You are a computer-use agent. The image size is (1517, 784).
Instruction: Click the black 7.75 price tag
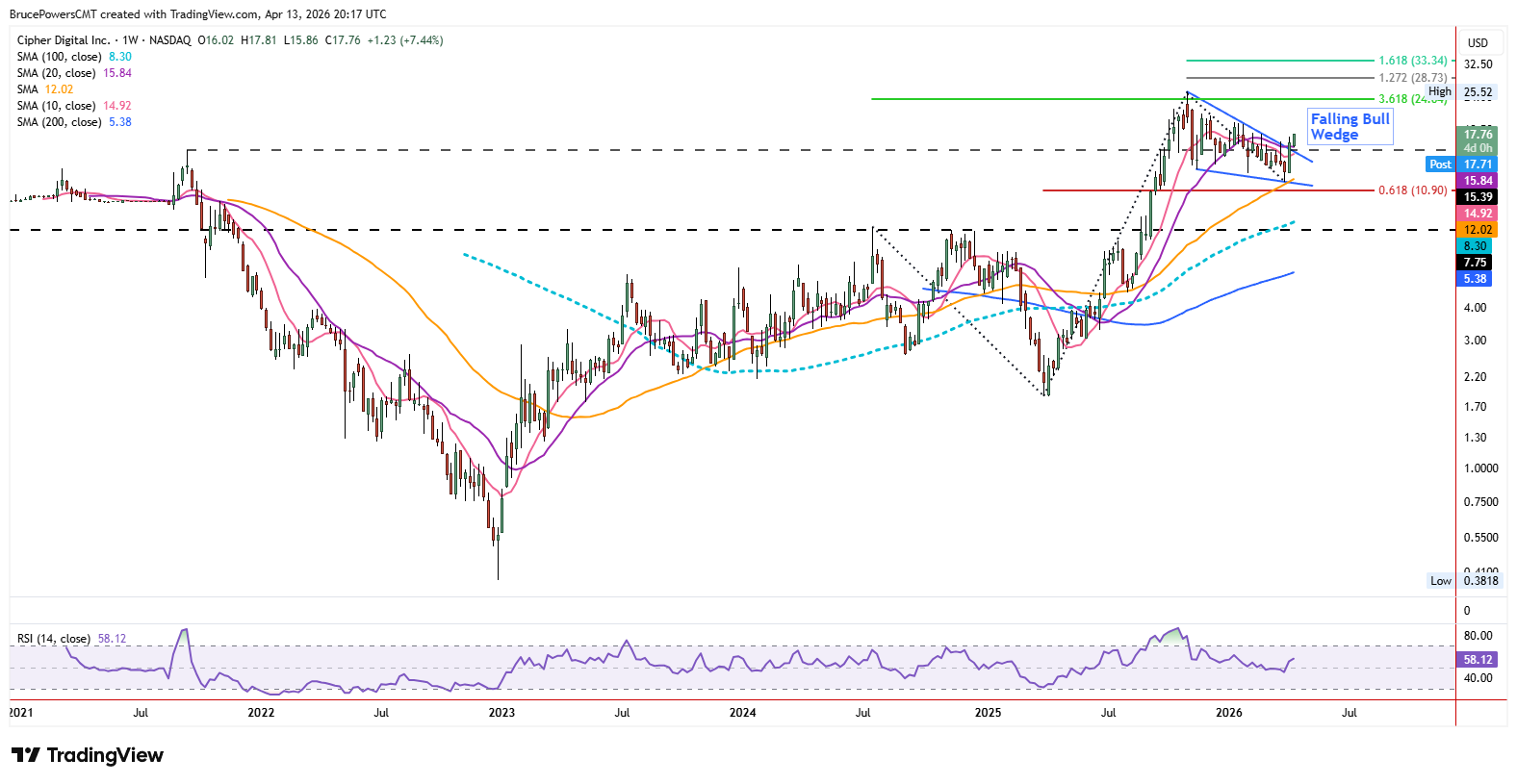(1476, 263)
